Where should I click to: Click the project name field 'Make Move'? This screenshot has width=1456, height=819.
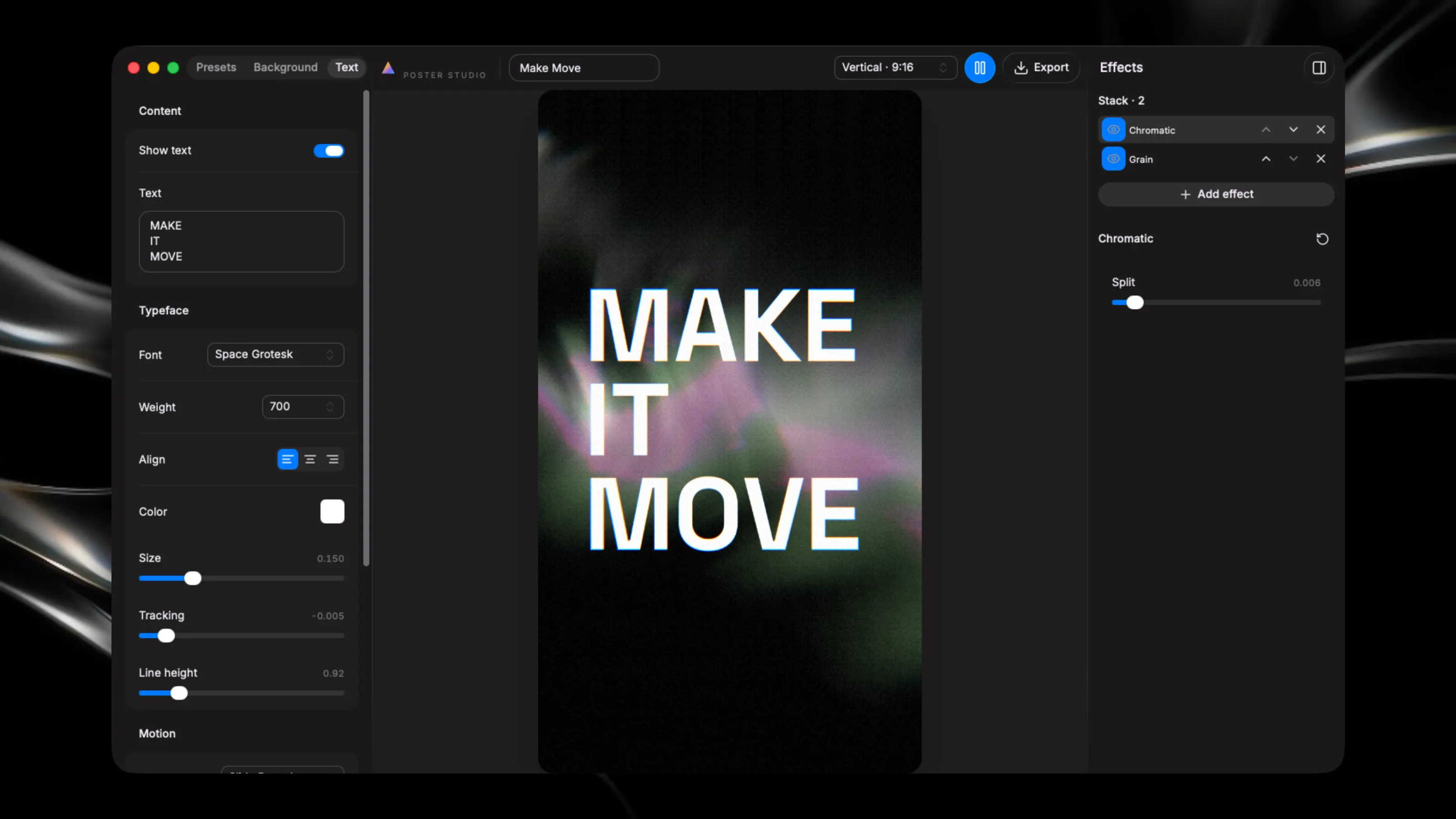[x=584, y=68]
